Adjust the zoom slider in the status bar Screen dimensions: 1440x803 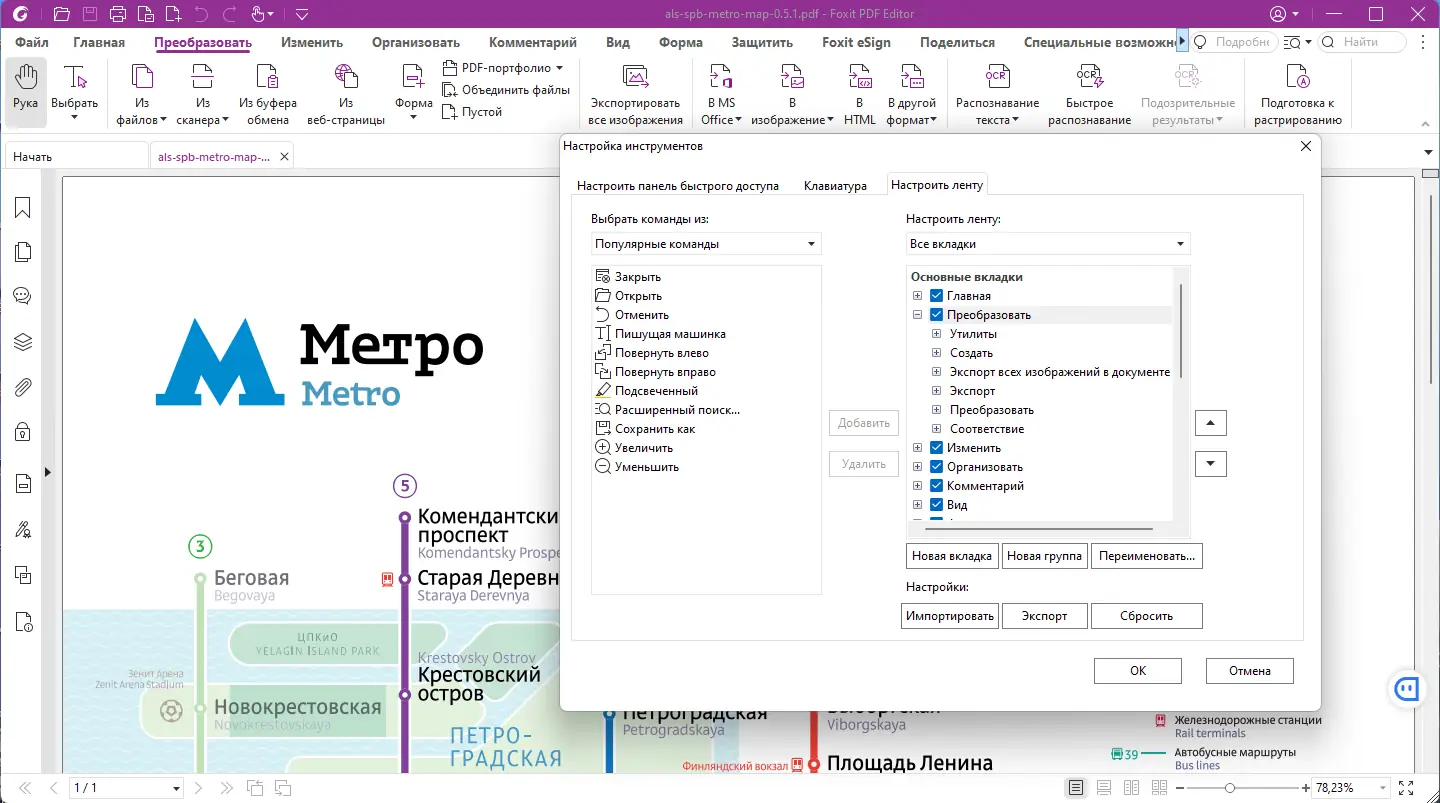coord(1229,788)
